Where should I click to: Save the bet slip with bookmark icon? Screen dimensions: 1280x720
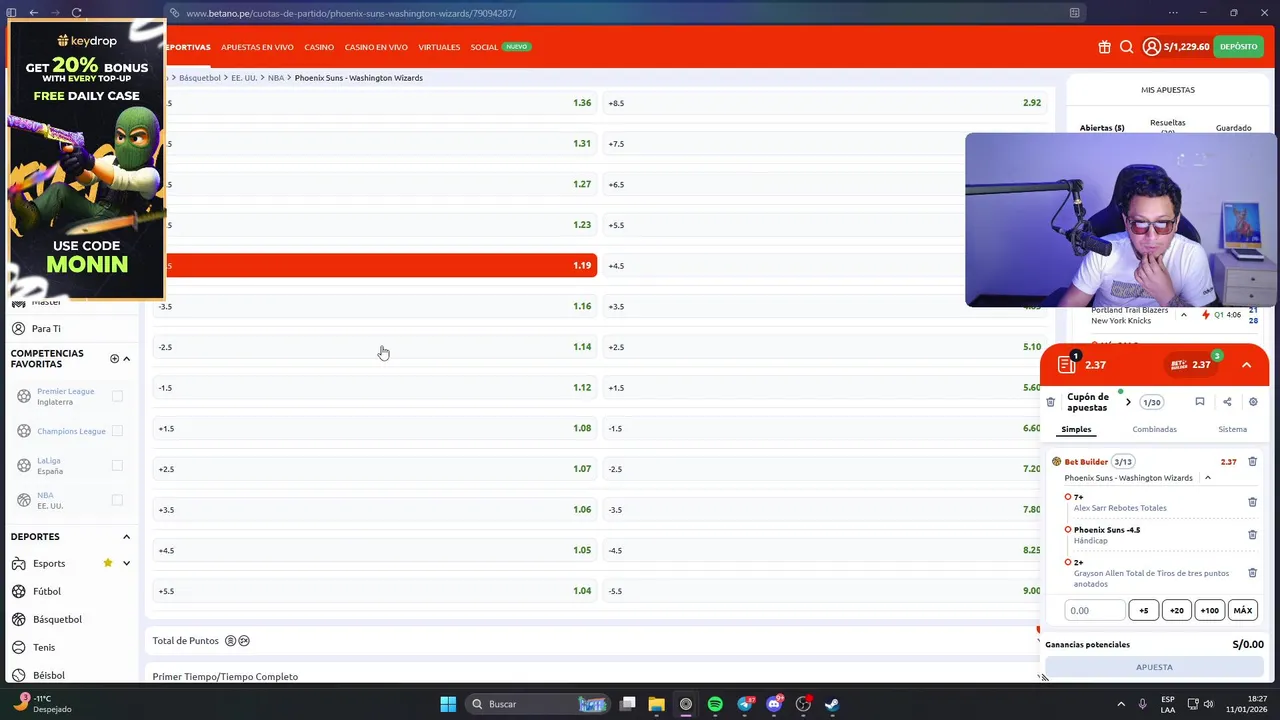coord(1199,402)
